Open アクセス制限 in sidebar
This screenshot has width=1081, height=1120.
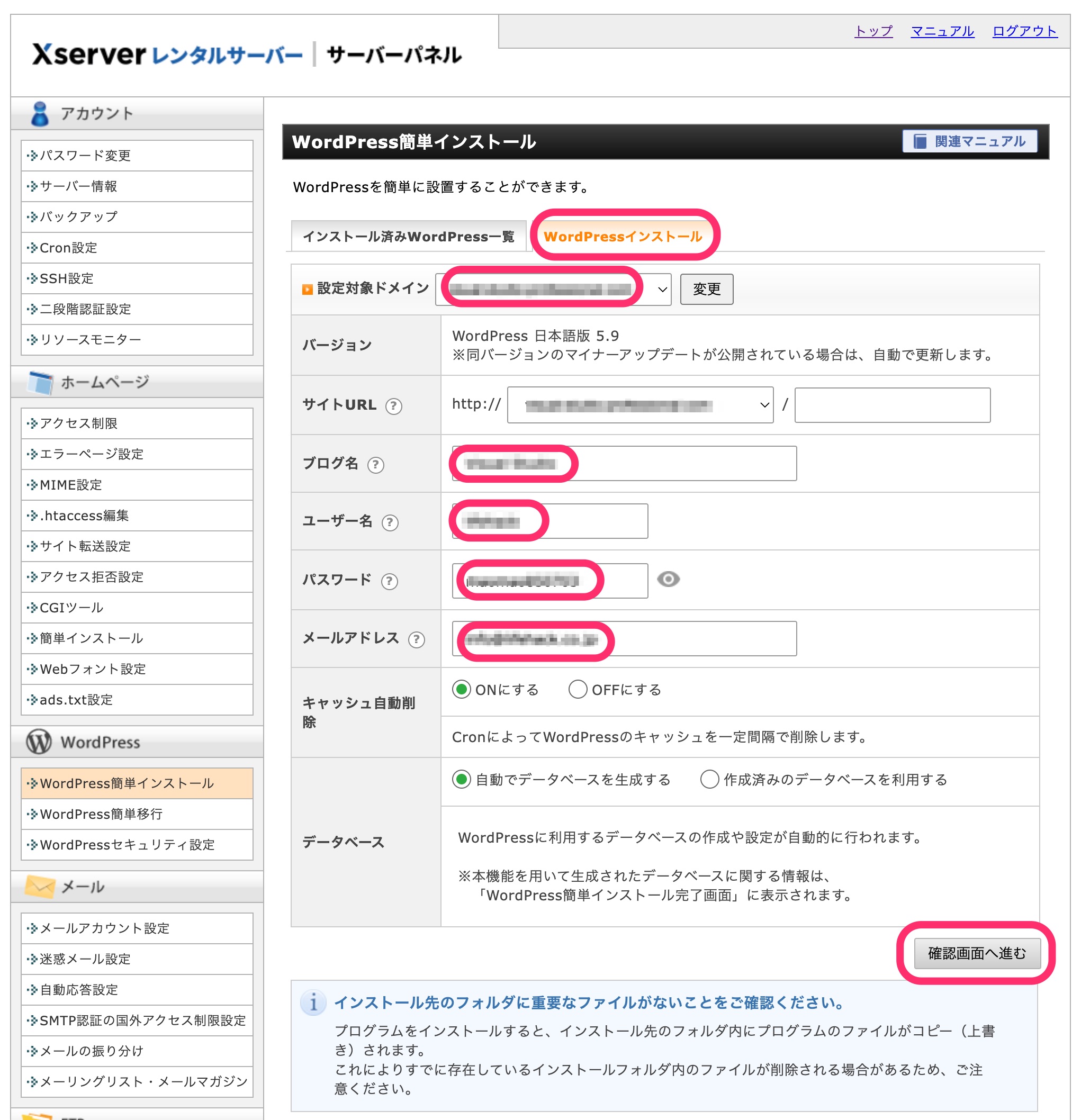pyautogui.click(x=137, y=423)
